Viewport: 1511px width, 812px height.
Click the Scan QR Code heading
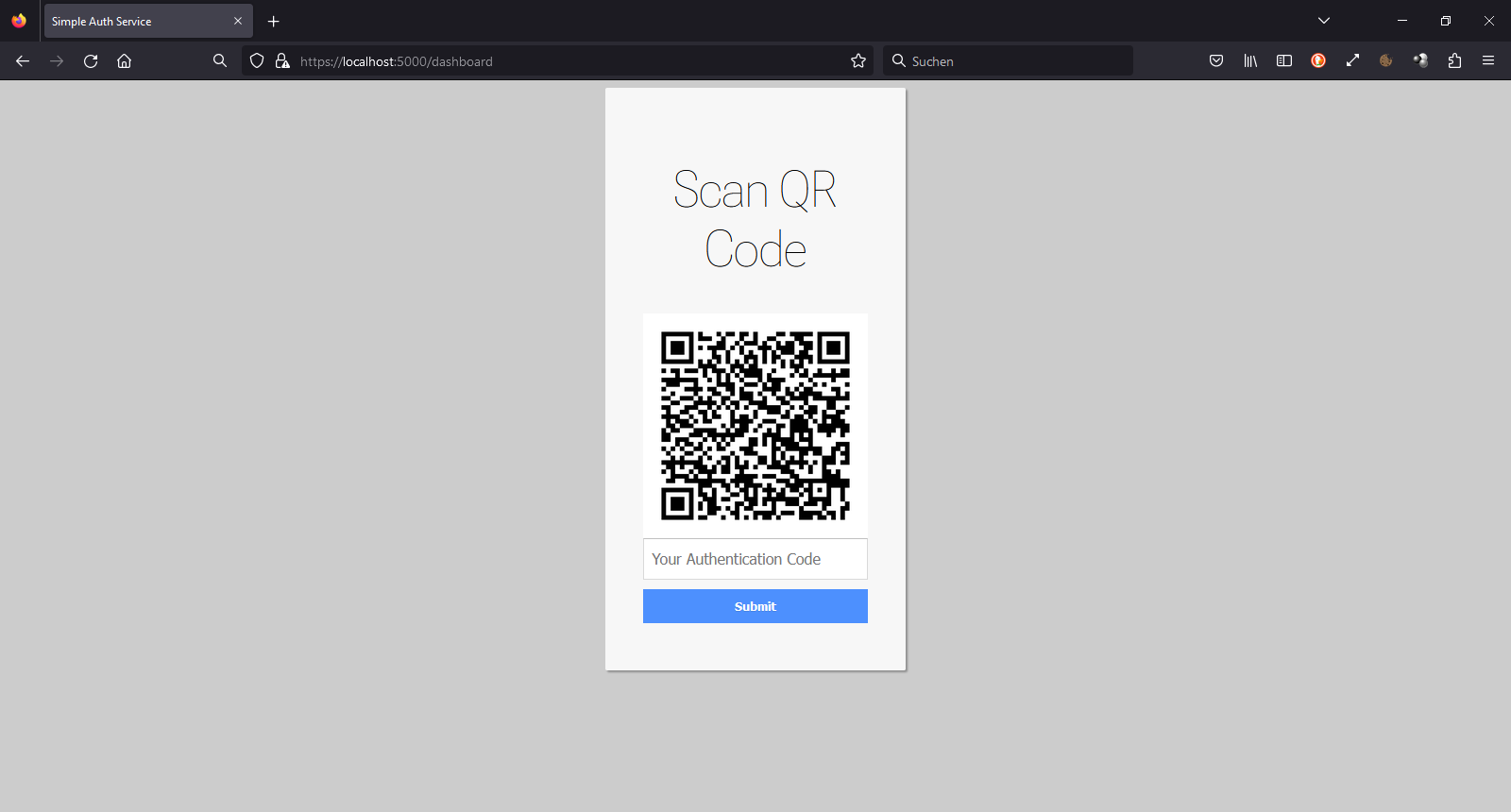point(755,220)
